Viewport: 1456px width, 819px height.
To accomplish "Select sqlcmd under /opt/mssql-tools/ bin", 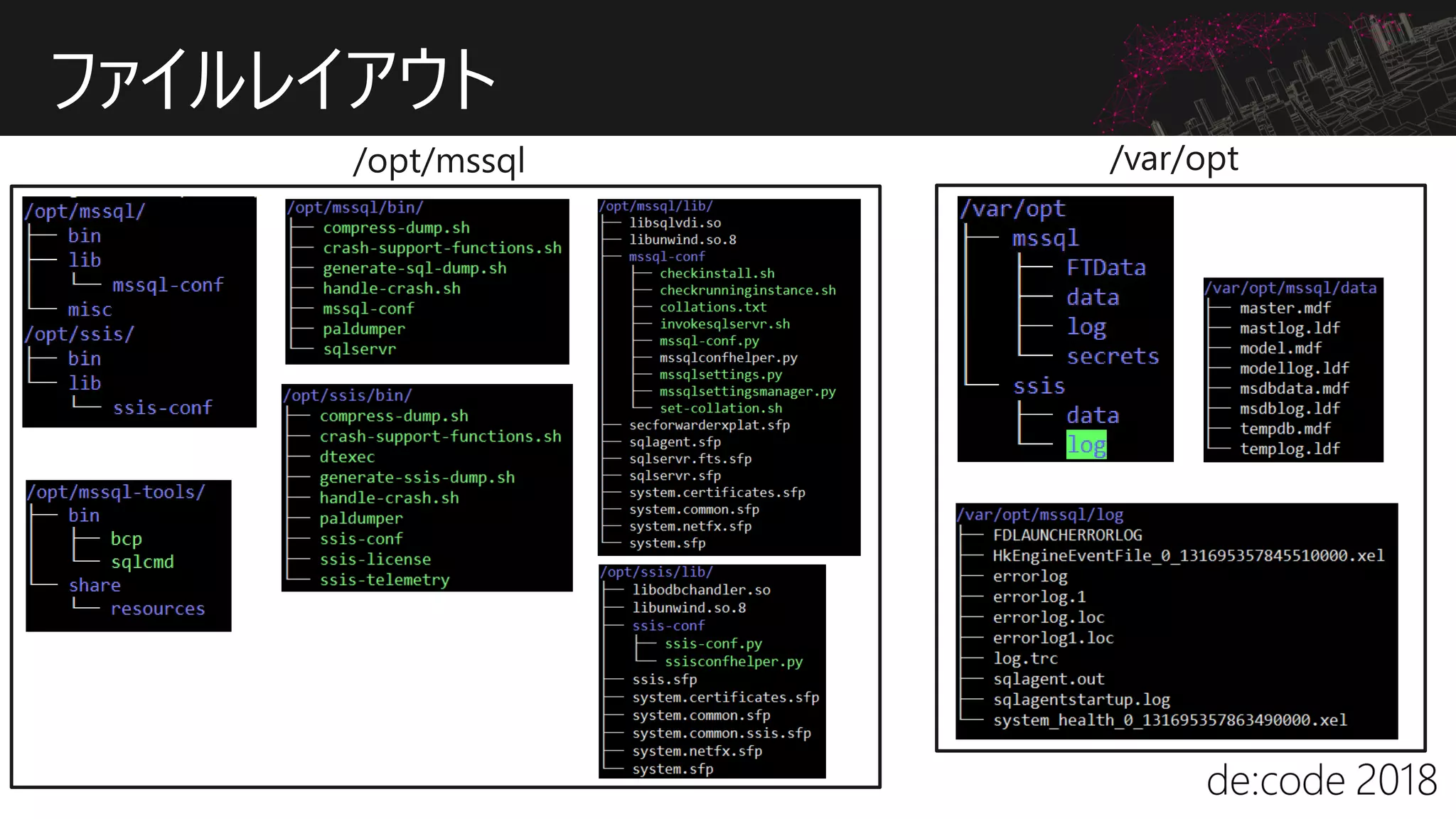I will coord(142,562).
